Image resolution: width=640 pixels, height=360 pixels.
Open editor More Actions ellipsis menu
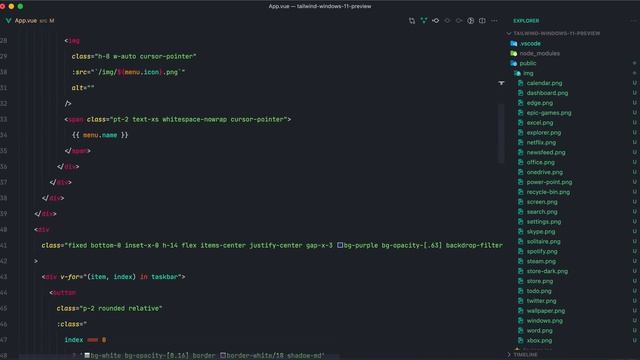click(494, 21)
